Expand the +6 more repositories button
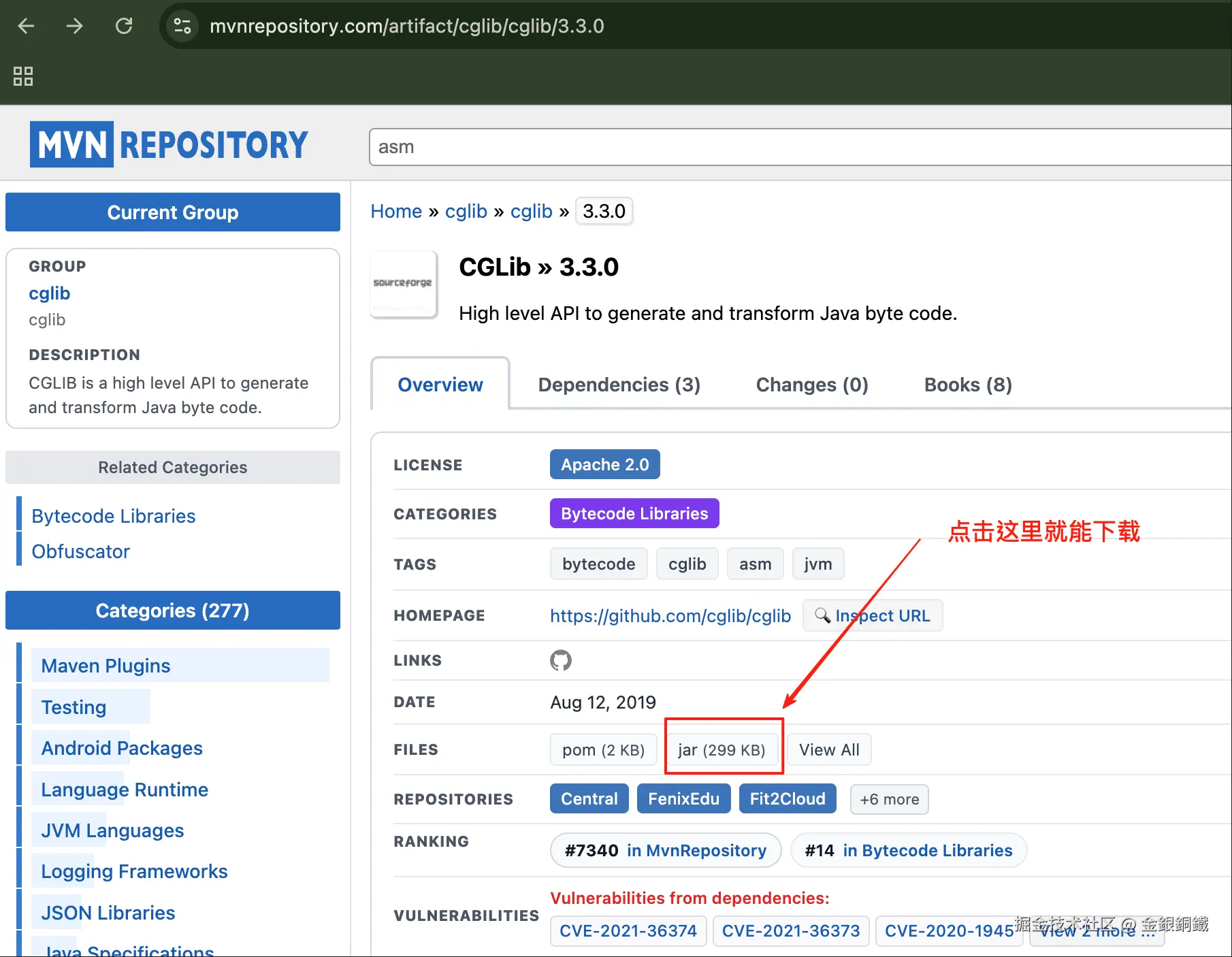Image resolution: width=1232 pixels, height=957 pixels. coord(889,799)
